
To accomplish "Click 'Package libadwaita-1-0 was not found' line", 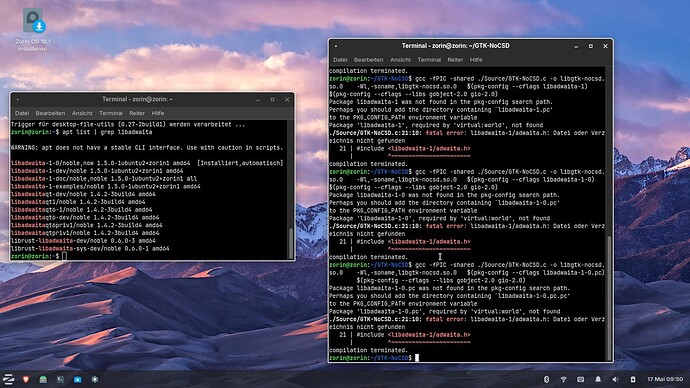I will point(444,195).
